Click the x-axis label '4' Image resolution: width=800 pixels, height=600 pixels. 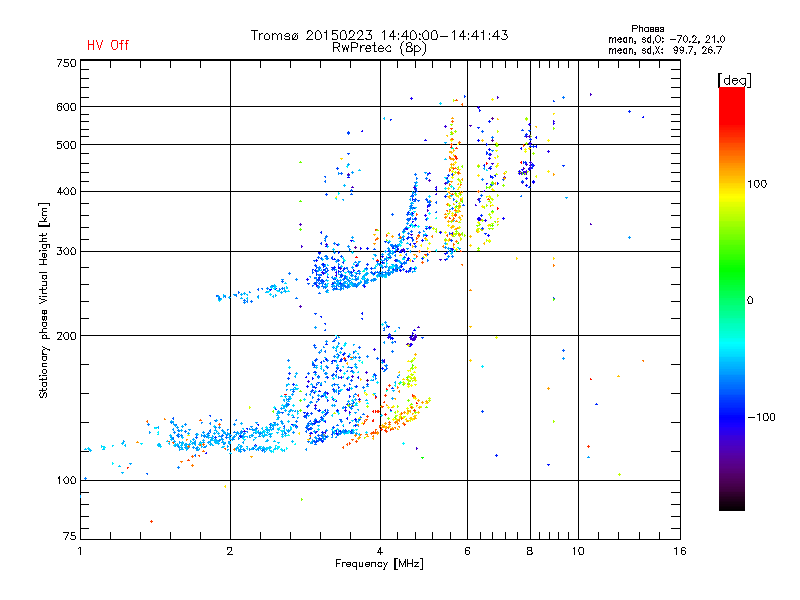point(380,551)
